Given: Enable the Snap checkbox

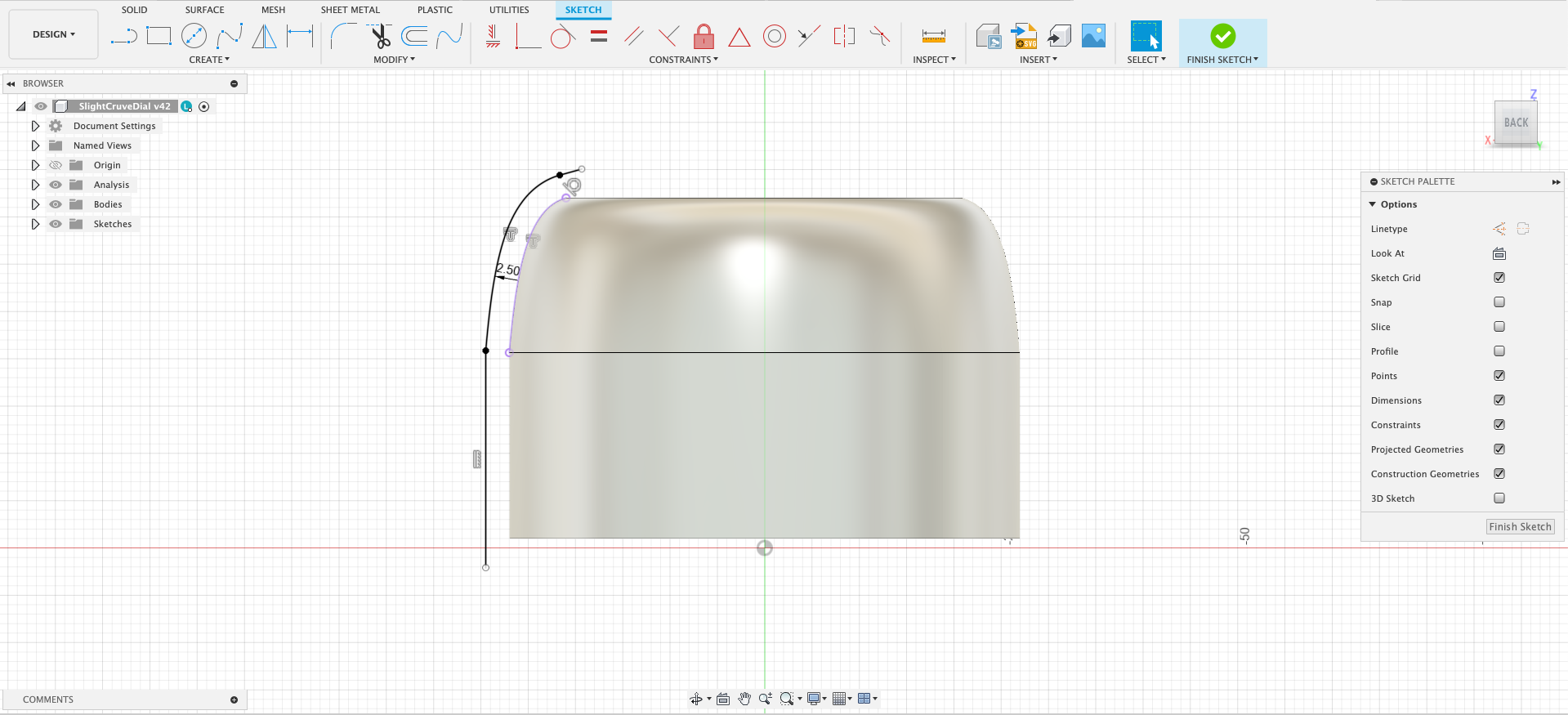Looking at the screenshot, I should (x=1499, y=302).
